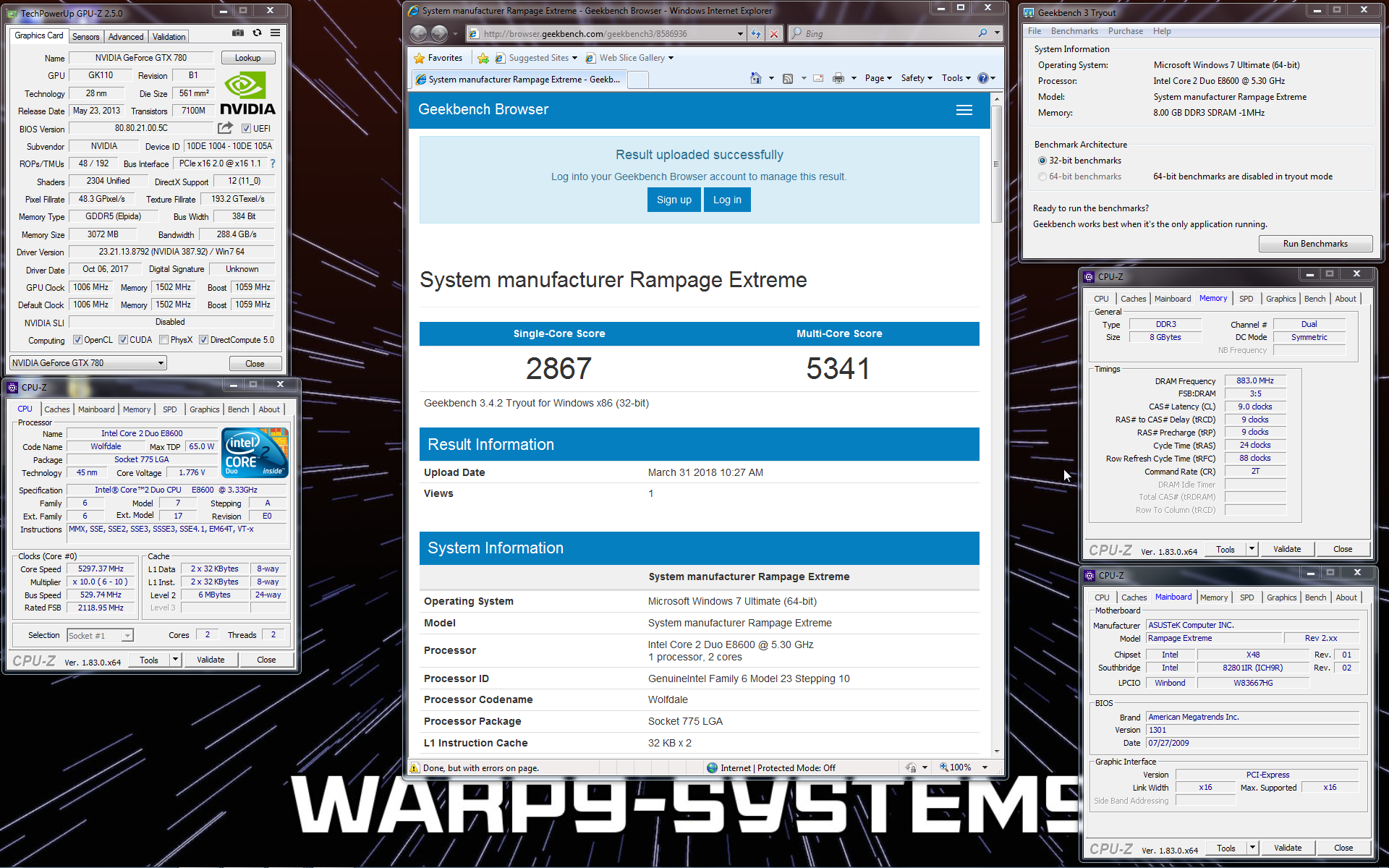Click IE read mail icon

coord(818,78)
